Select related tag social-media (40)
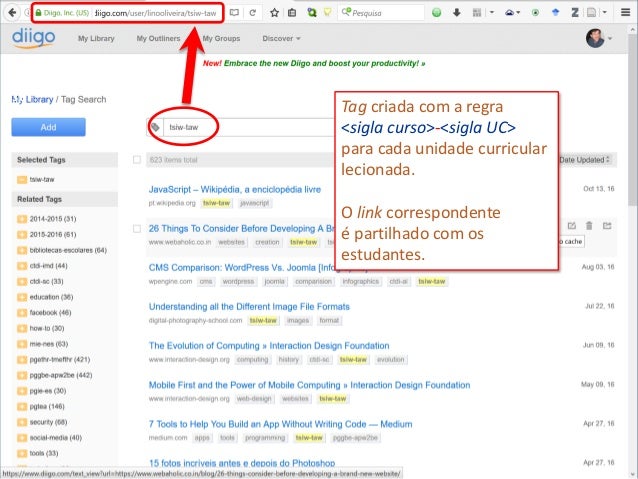Image resolution: width=638 pixels, height=479 pixels. pos(56,437)
